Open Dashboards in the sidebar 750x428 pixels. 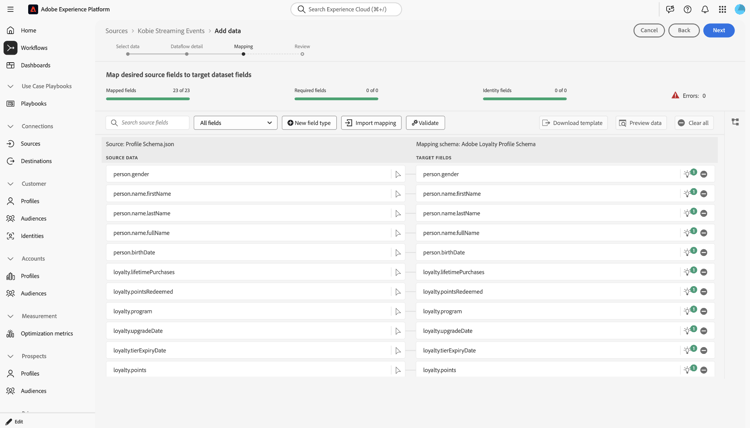35,65
